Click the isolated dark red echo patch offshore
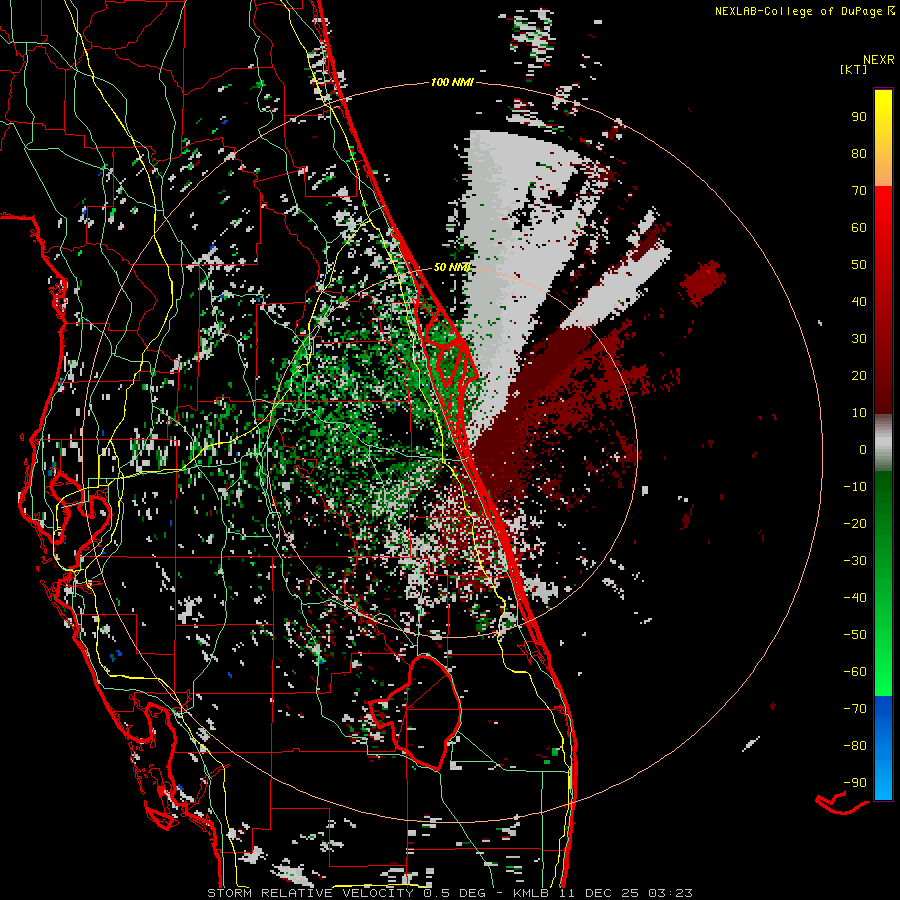The height and width of the screenshot is (900, 900). point(703,282)
